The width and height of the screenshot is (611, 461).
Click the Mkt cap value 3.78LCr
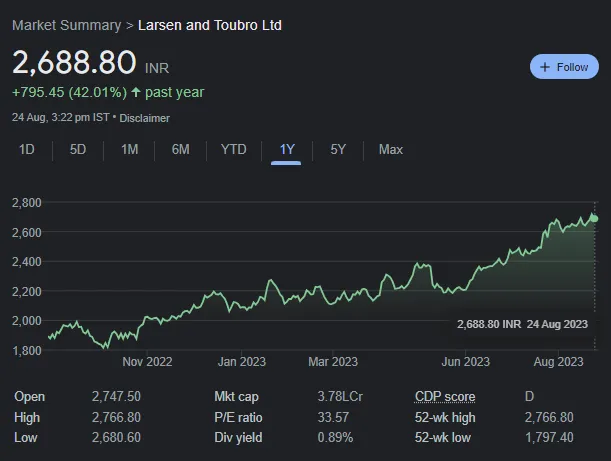click(x=339, y=397)
